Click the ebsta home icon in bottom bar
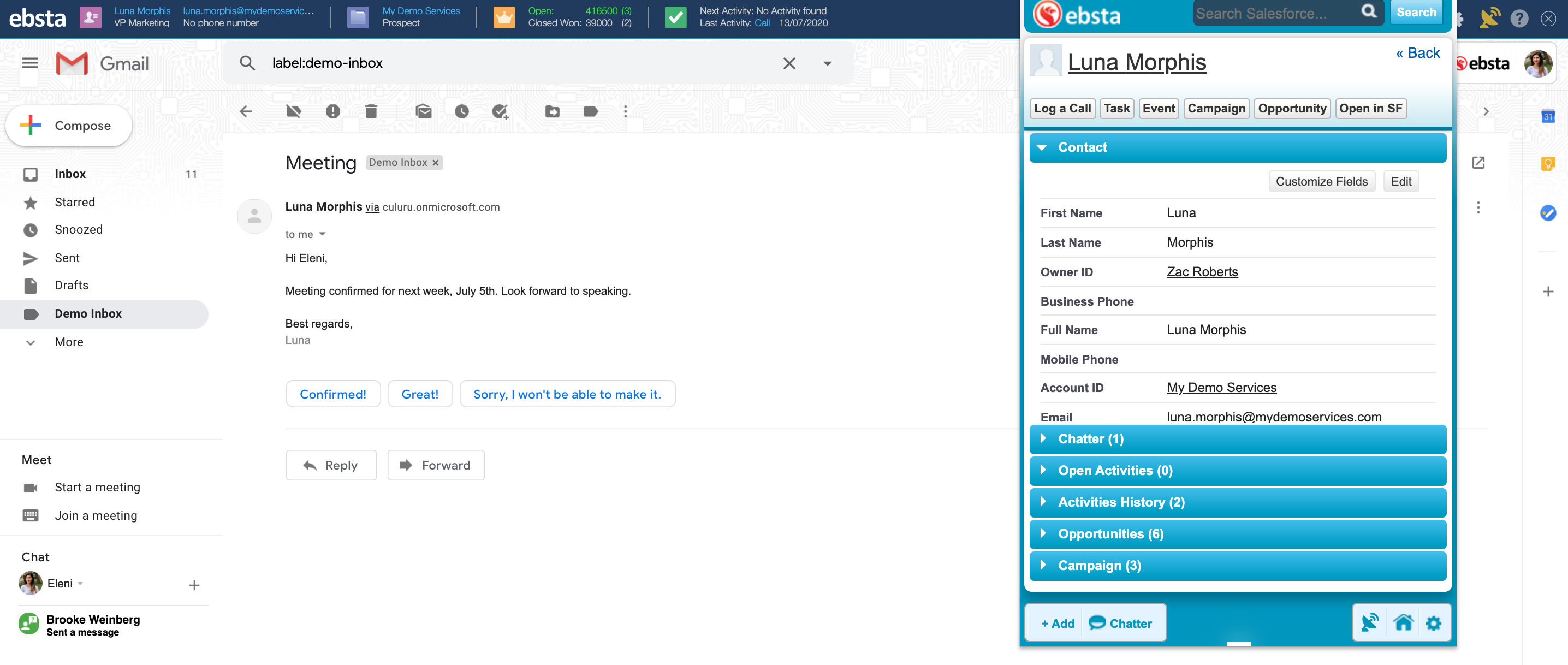Image resolution: width=1568 pixels, height=665 pixels. [1403, 622]
